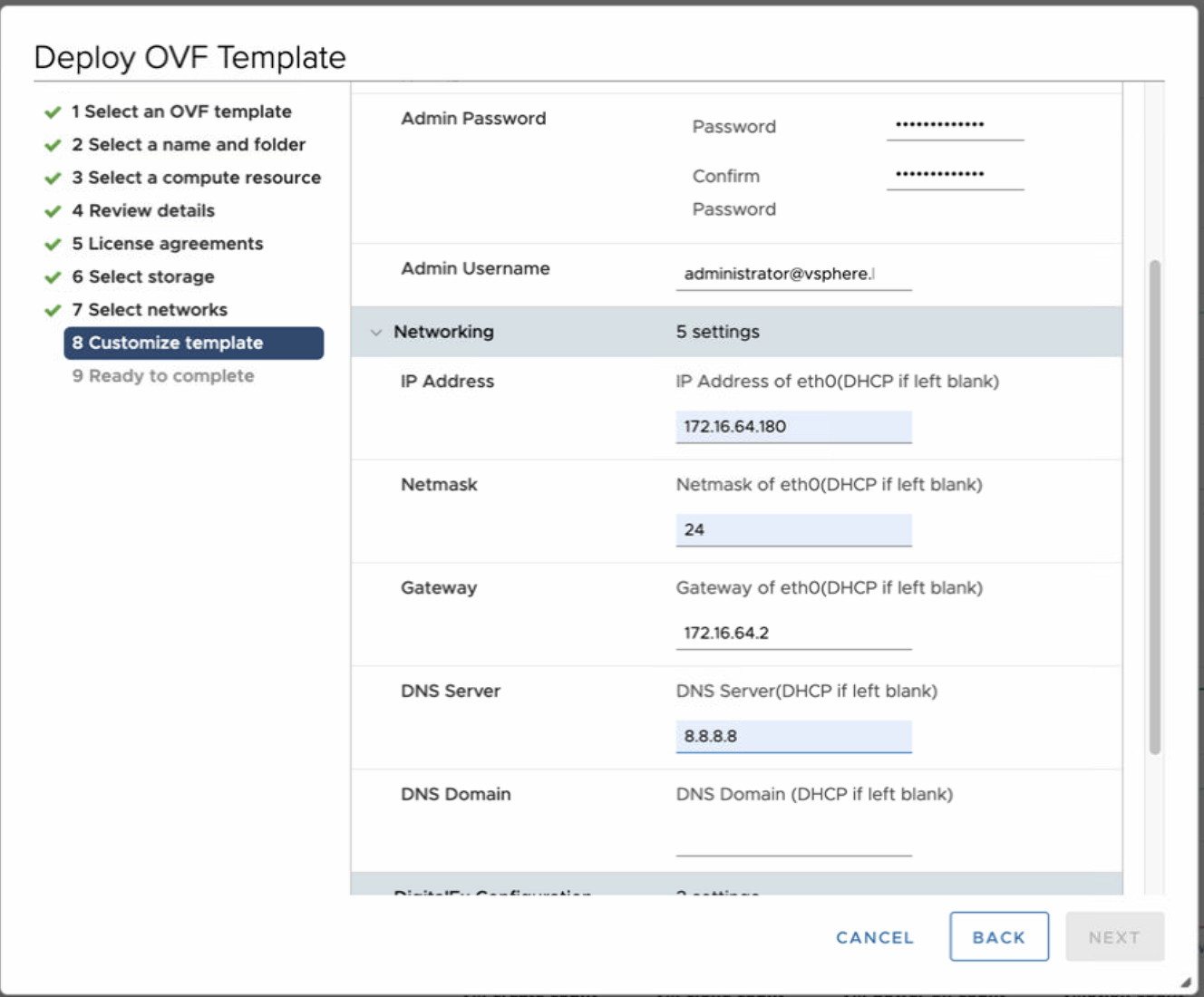Click the Admin Username field
This screenshot has width=1204, height=997.
click(793, 274)
